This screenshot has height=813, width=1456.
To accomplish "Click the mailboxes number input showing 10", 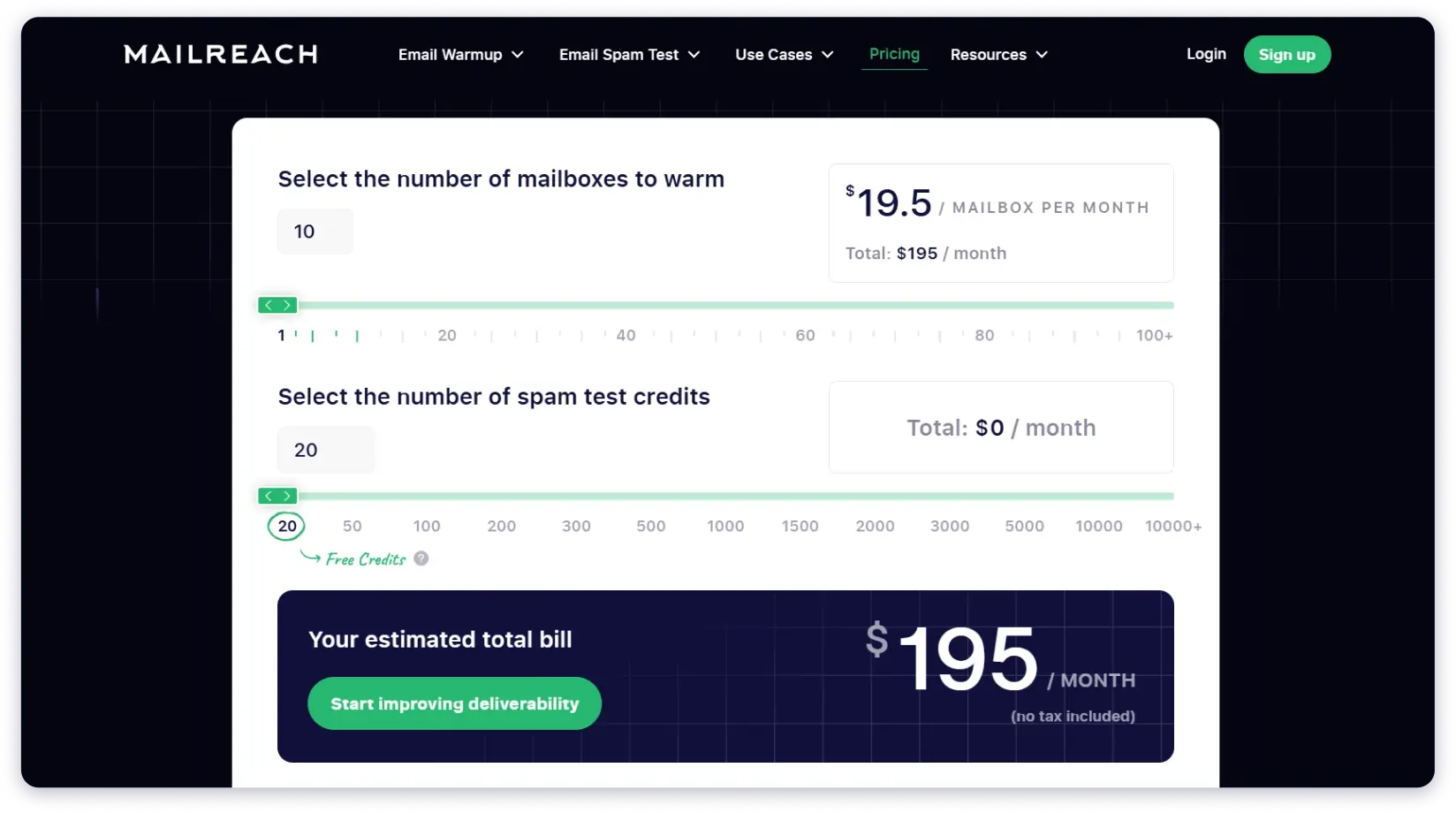I will pos(315,231).
